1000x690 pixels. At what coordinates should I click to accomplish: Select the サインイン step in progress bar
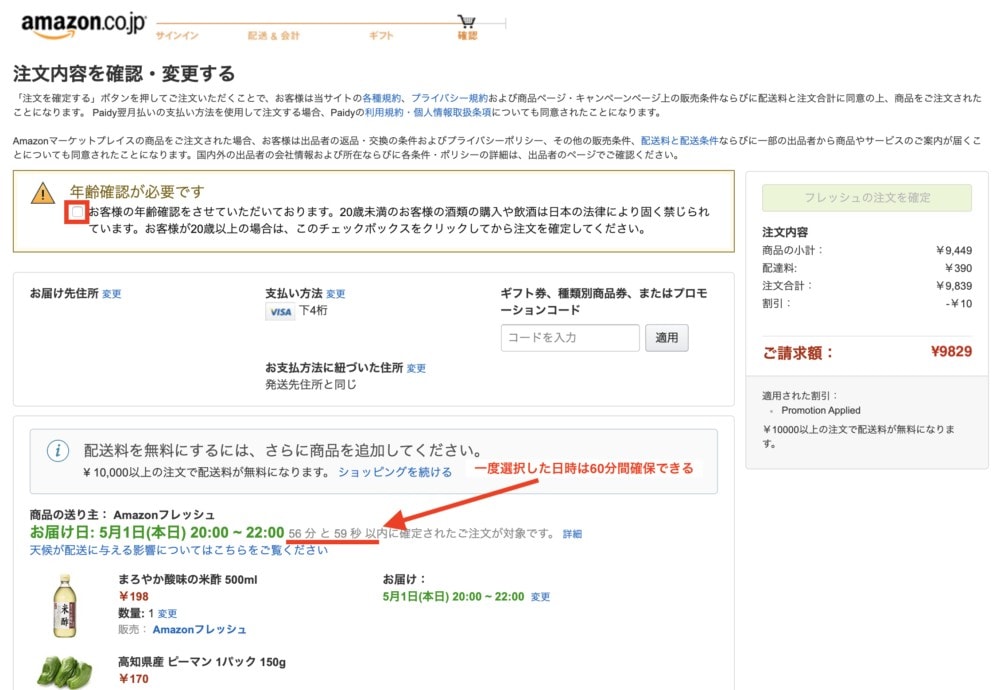pos(177,36)
